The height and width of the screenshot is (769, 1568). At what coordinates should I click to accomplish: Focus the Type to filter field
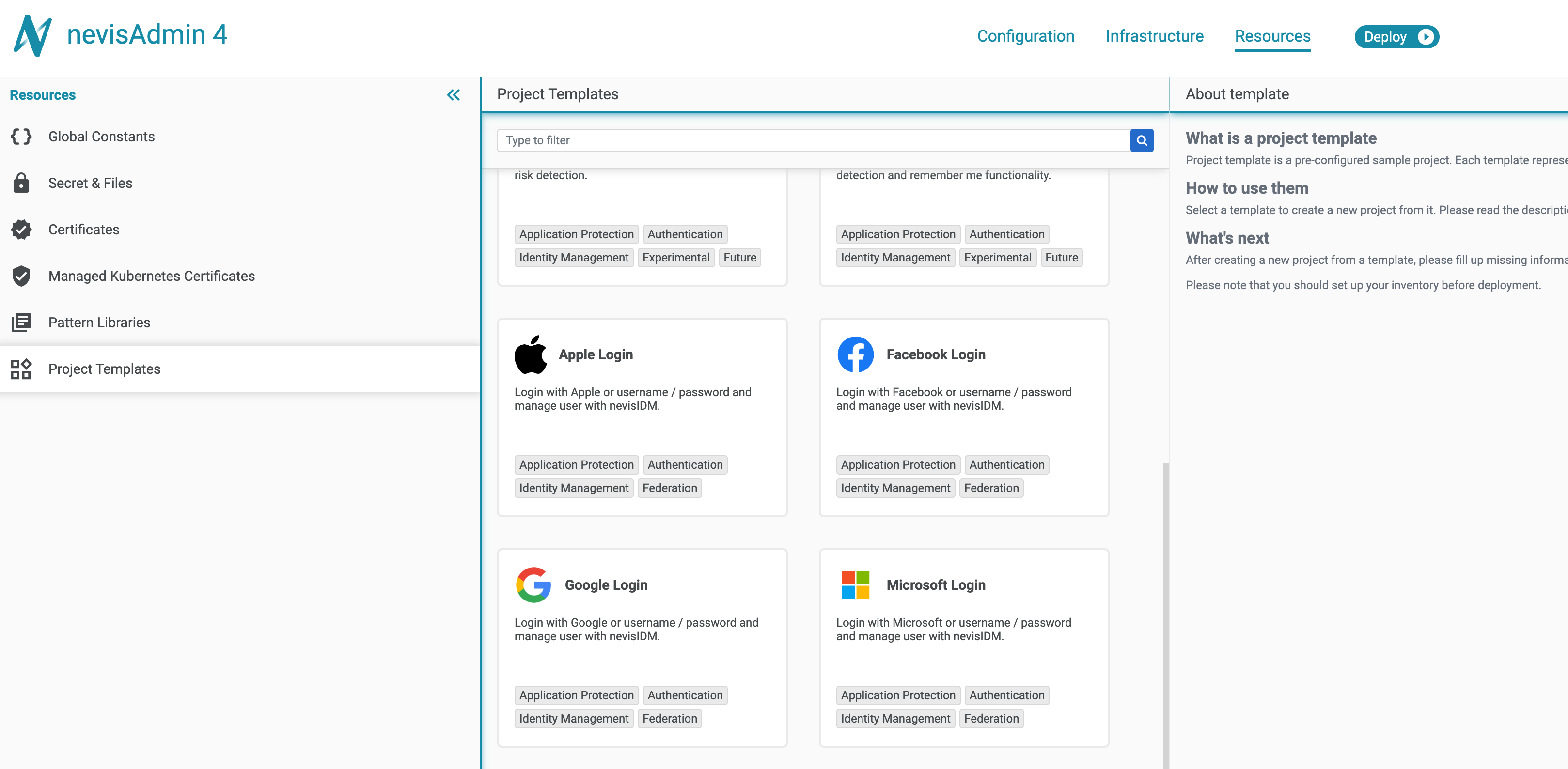click(813, 140)
